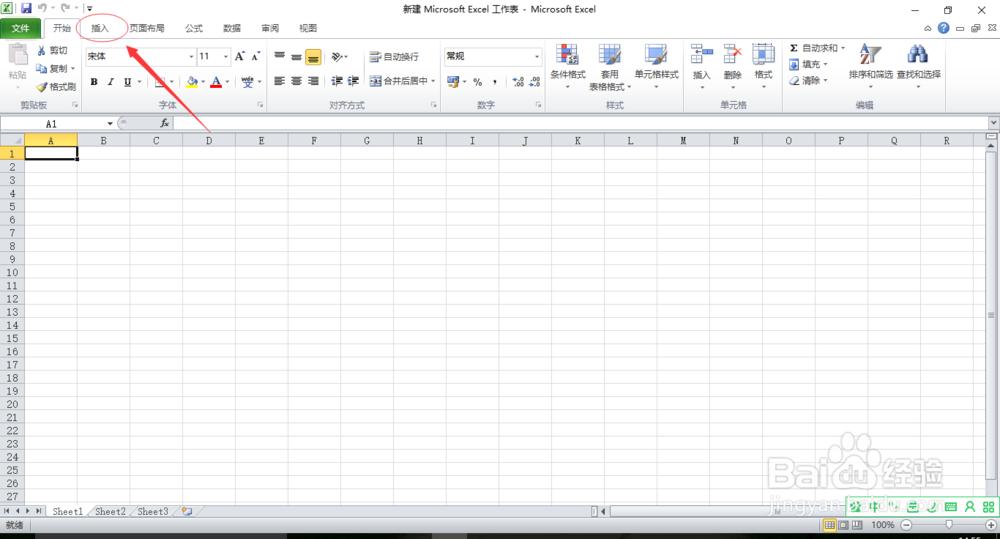Click the fx insert function button

pos(165,123)
